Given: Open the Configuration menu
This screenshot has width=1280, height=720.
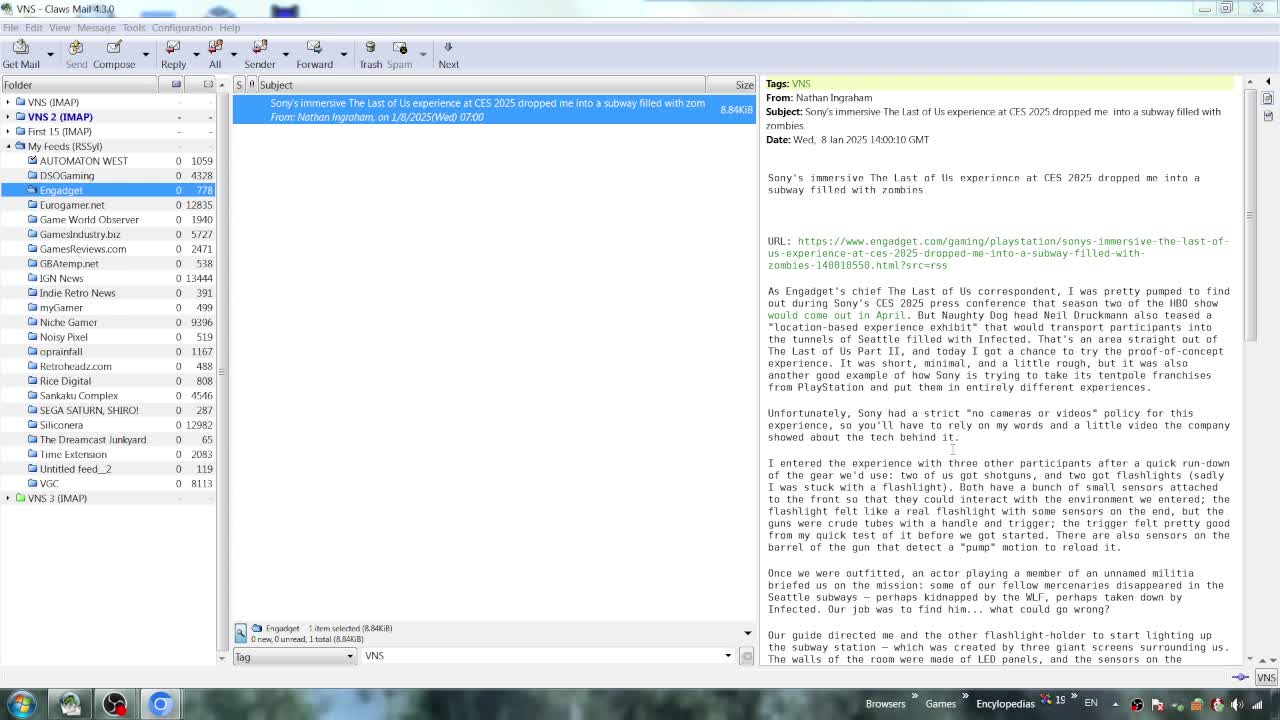Looking at the screenshot, I should pos(182,27).
